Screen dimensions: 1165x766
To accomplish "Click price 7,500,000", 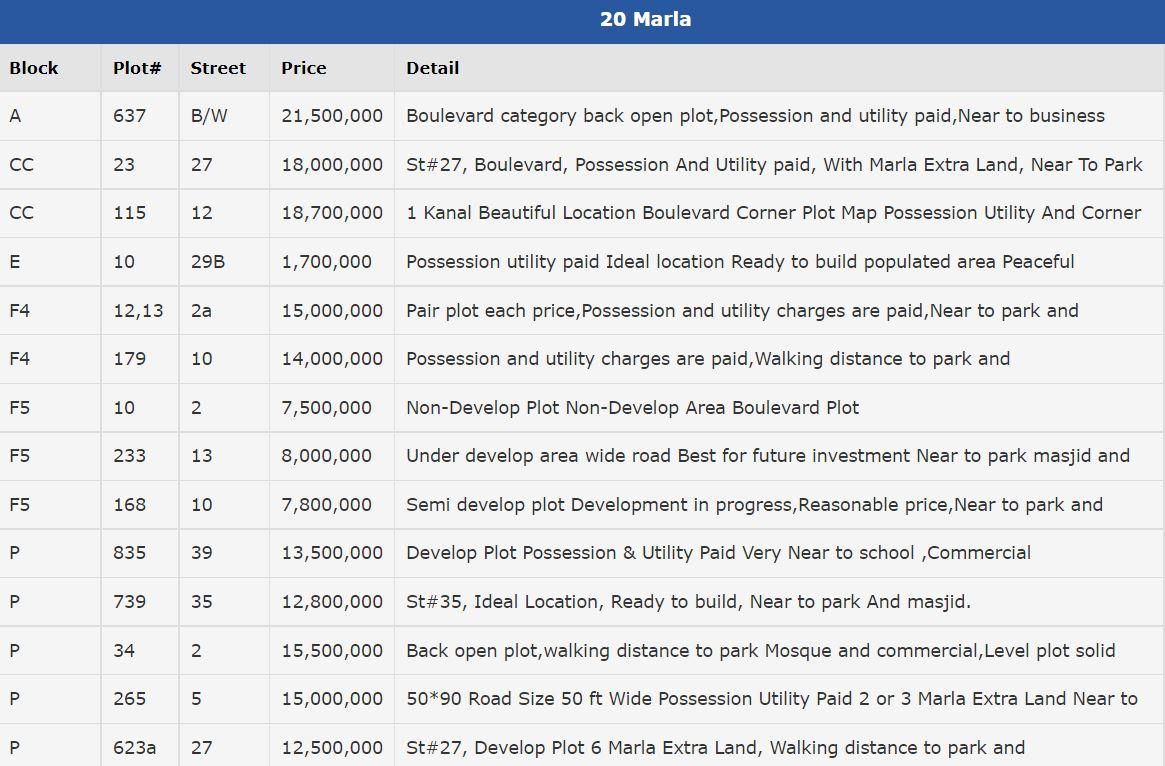I will (326, 408).
